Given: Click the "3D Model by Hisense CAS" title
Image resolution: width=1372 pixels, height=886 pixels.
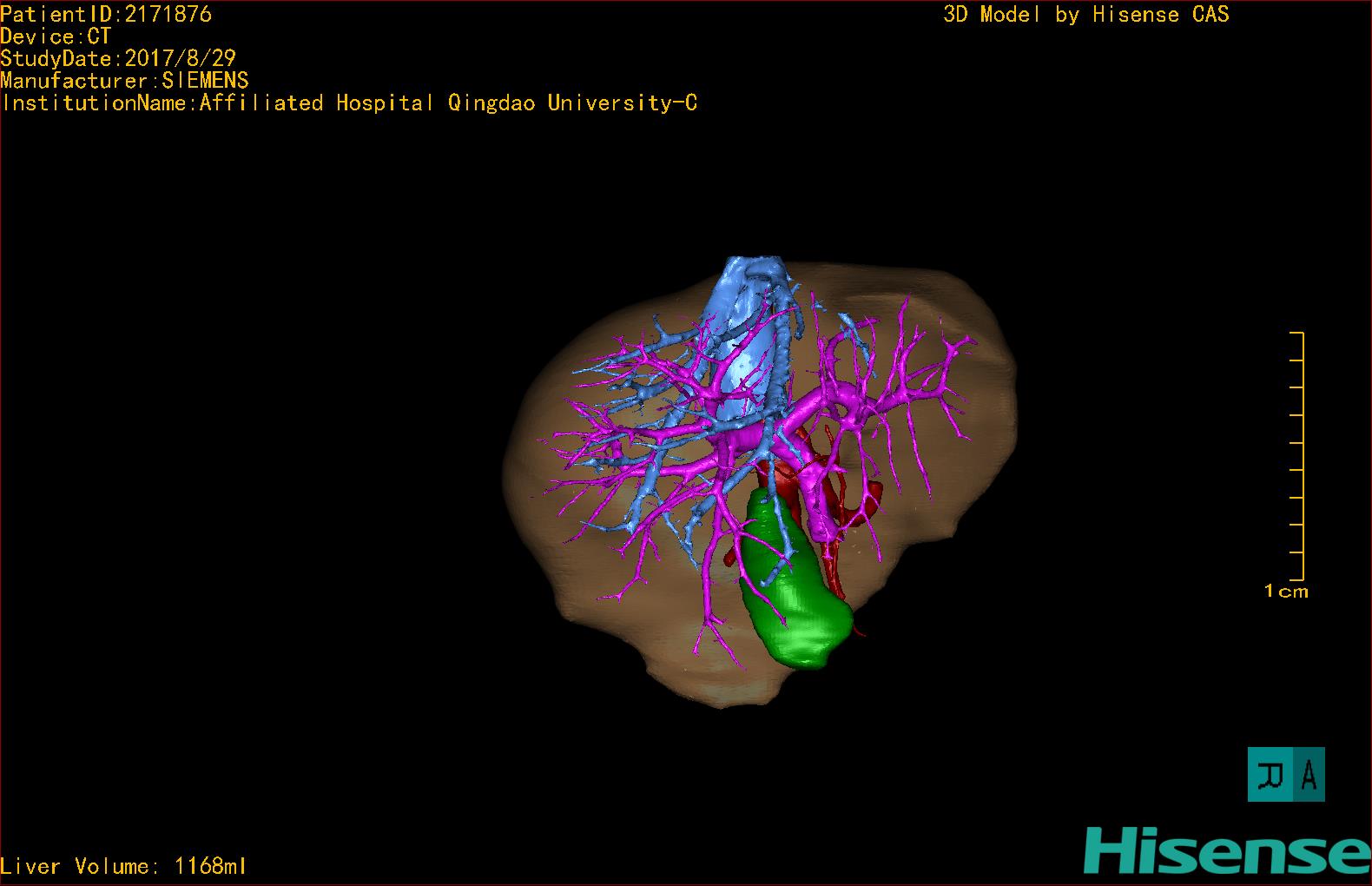Looking at the screenshot, I should (1085, 14).
